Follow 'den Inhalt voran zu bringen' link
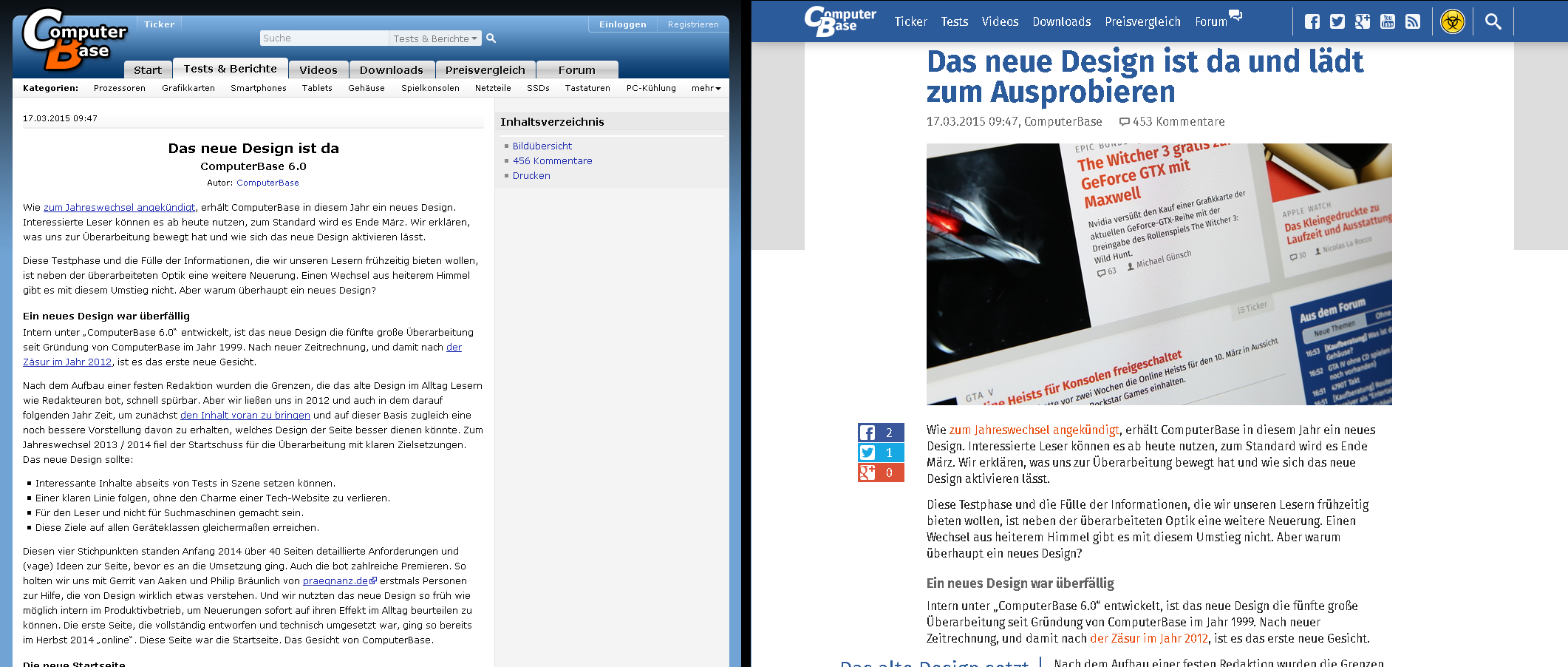The width and height of the screenshot is (1568, 667). click(x=245, y=416)
